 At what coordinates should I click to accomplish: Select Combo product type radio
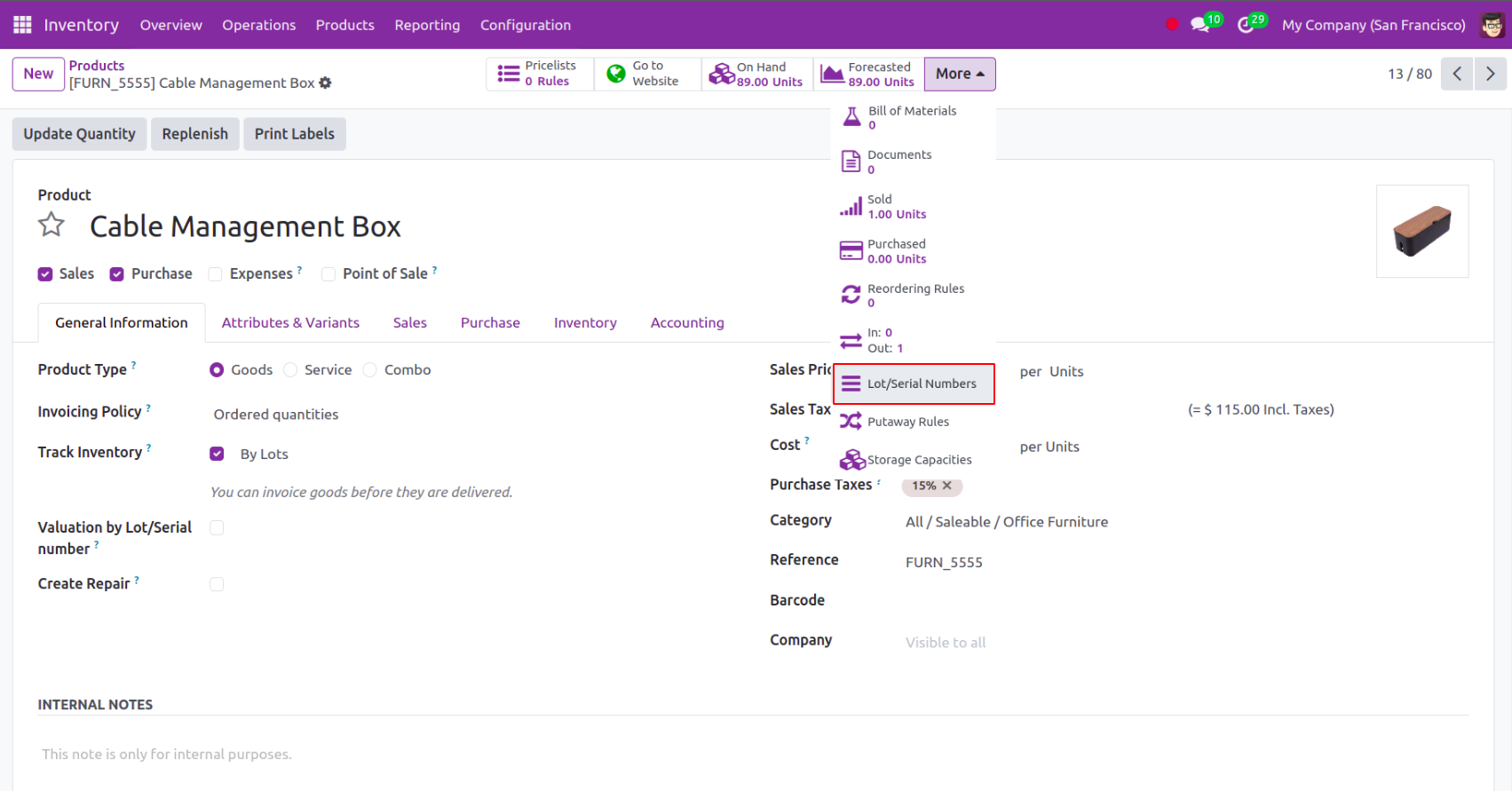[x=370, y=370]
